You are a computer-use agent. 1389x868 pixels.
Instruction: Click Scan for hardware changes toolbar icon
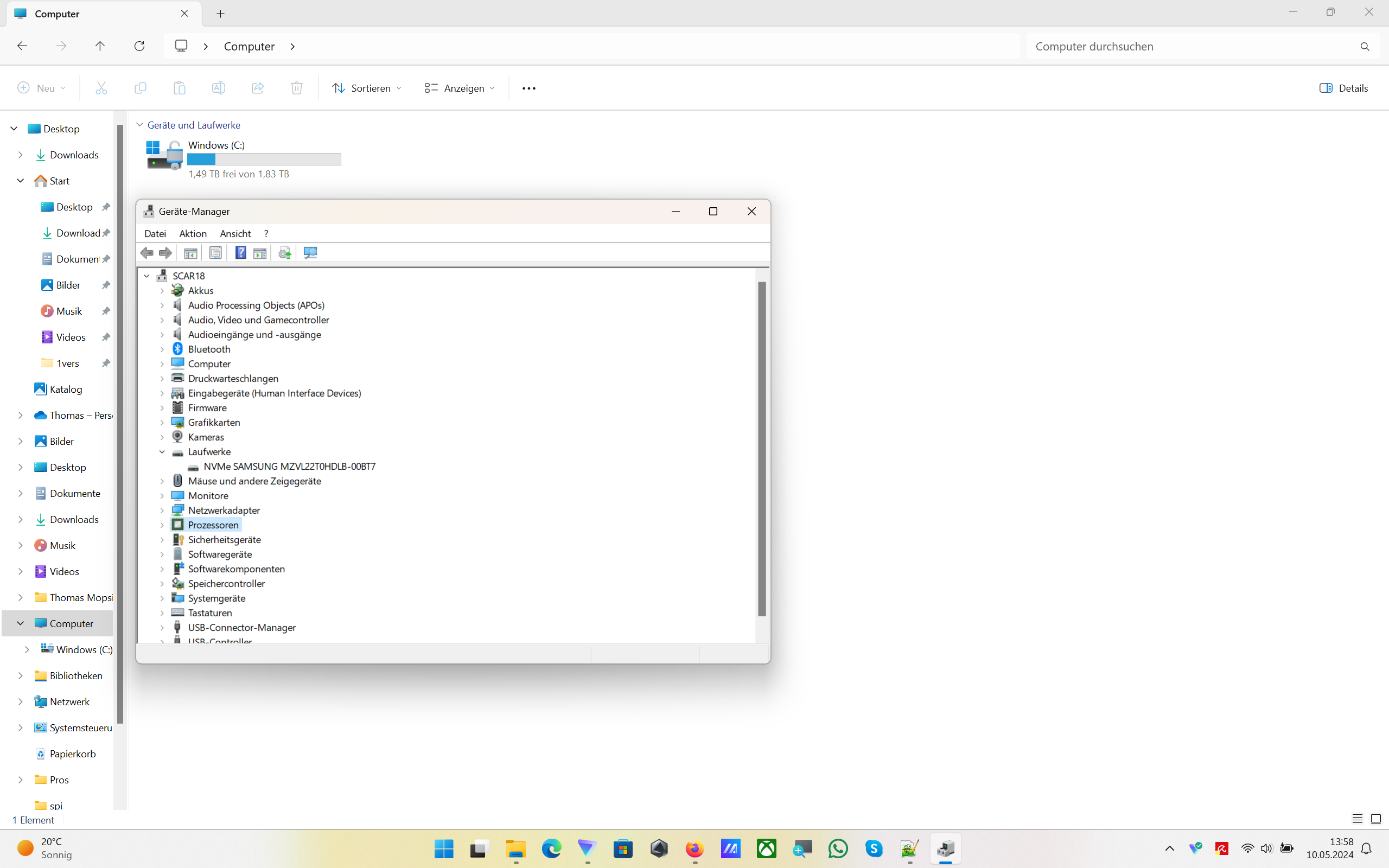tap(310, 253)
